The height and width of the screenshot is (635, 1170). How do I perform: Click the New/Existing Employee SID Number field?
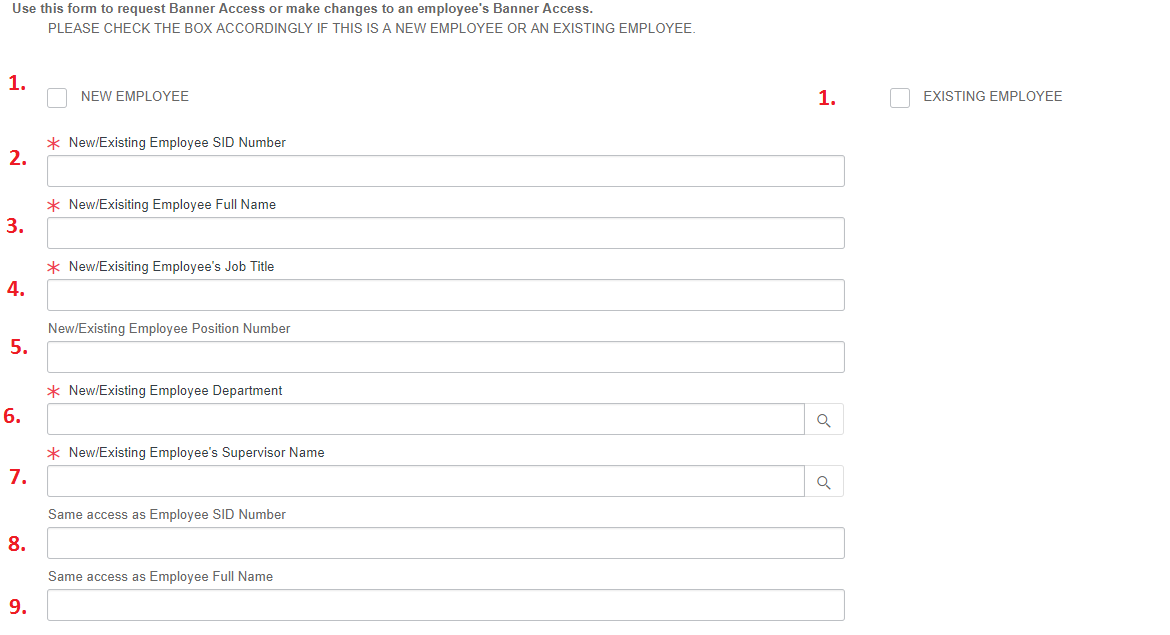pyautogui.click(x=445, y=171)
